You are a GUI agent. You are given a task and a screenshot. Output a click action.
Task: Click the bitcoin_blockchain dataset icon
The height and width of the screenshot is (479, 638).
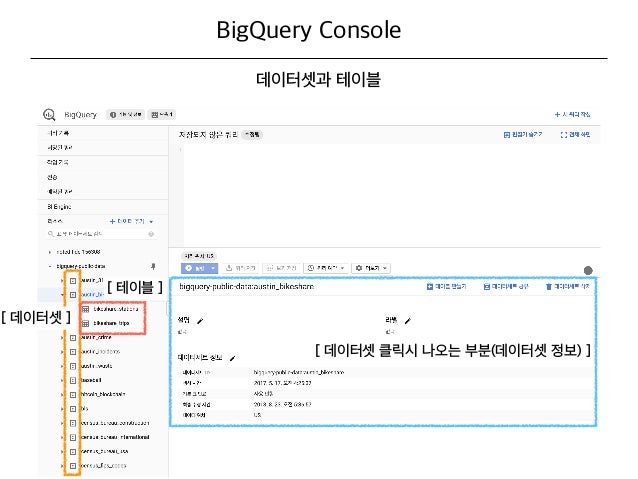point(73,394)
